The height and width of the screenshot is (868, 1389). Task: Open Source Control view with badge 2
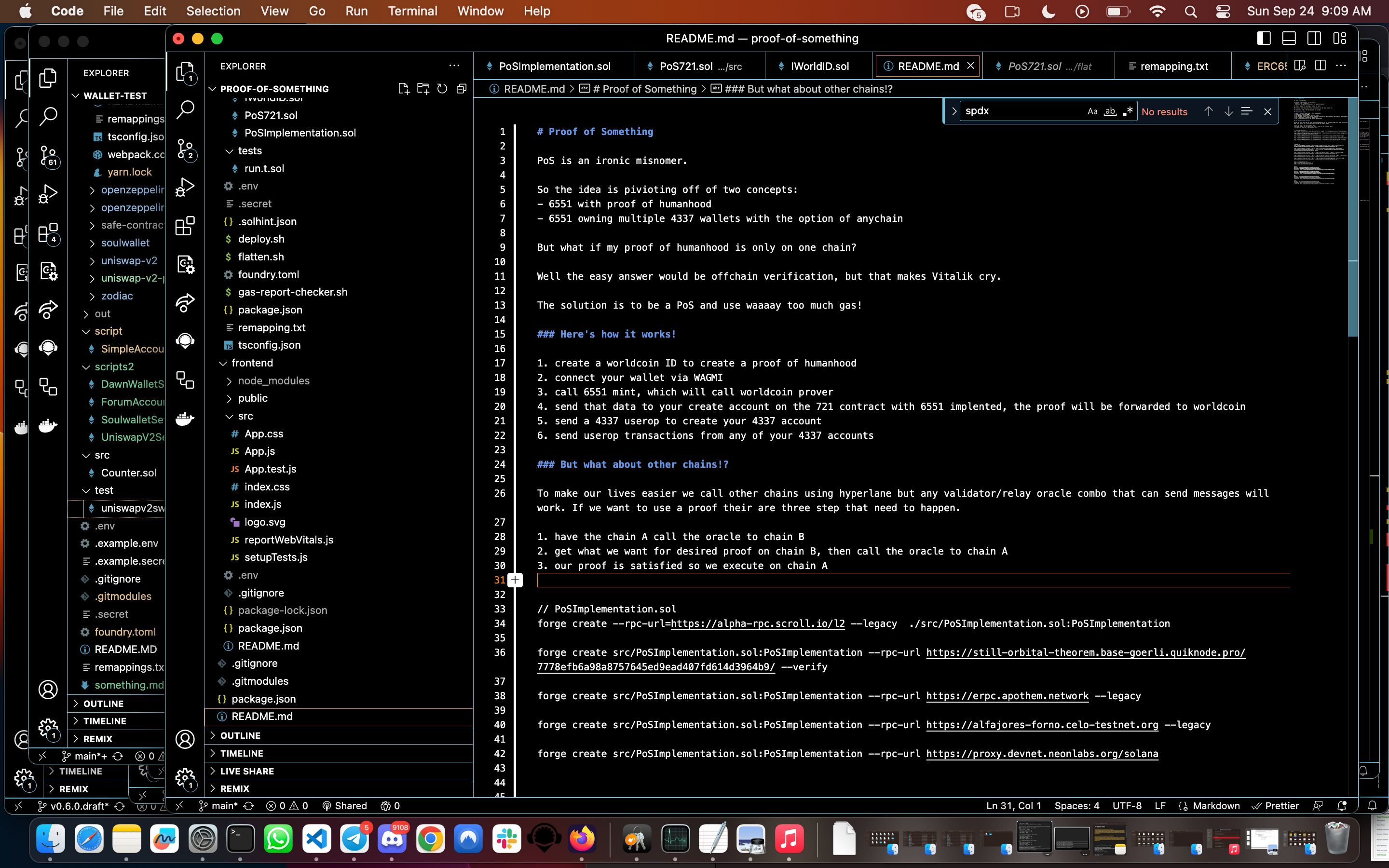click(185, 149)
